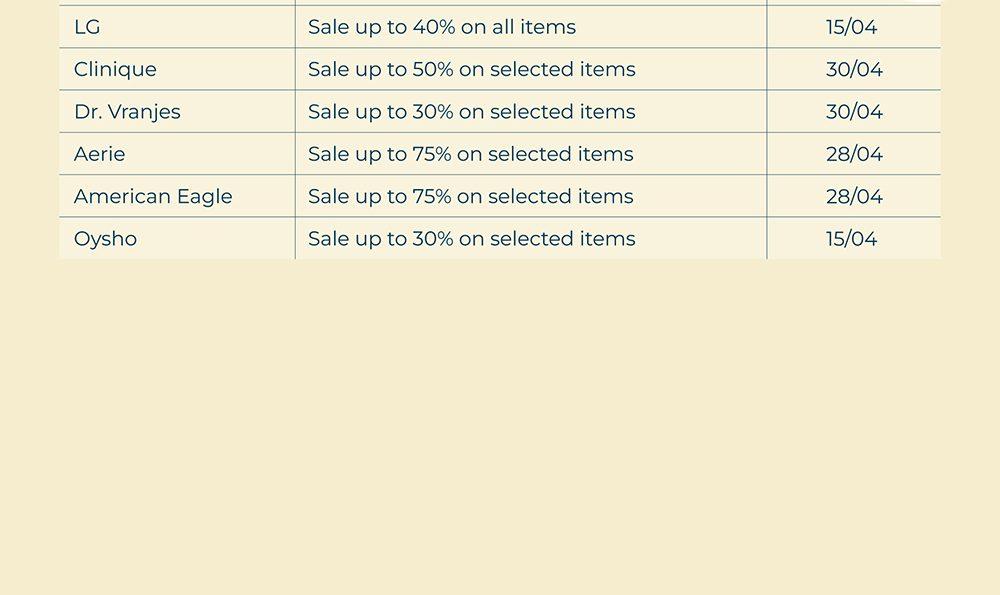This screenshot has height=595, width=1000.
Task: Click the American Eagle brand cell
Action: [153, 197]
